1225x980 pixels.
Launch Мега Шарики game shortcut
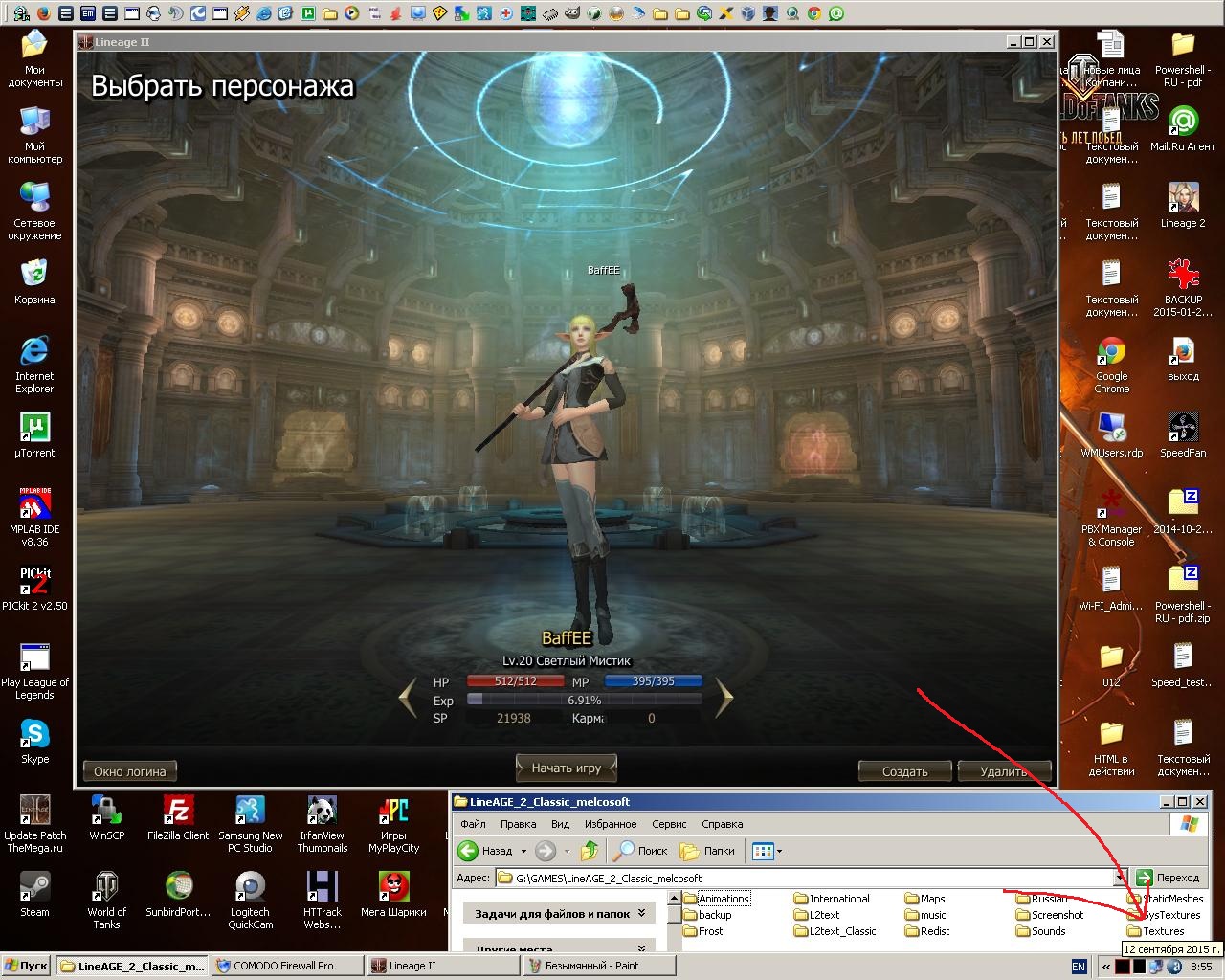click(393, 894)
